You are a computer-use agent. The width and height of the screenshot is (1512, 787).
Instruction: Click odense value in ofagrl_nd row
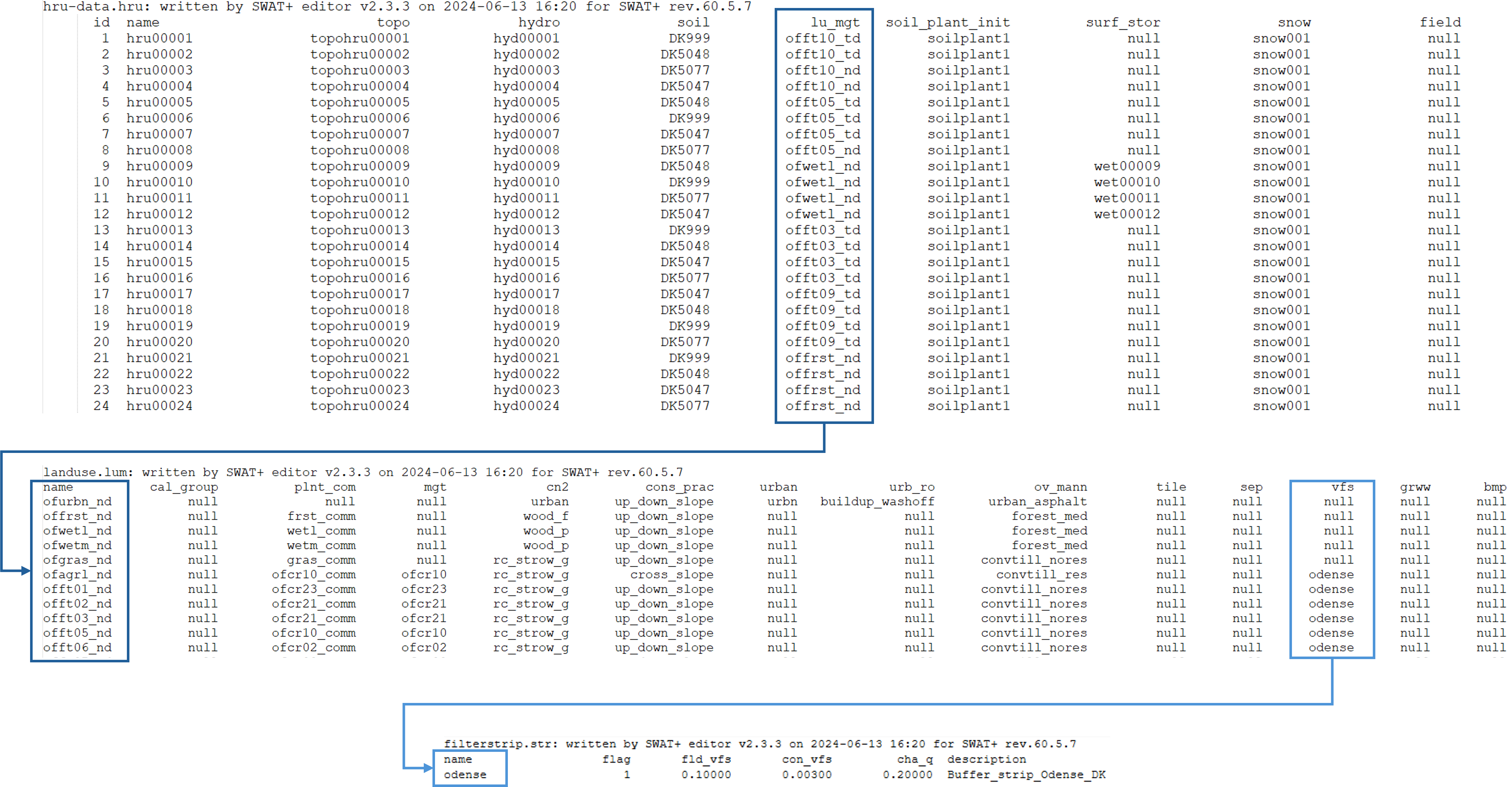1331,575
